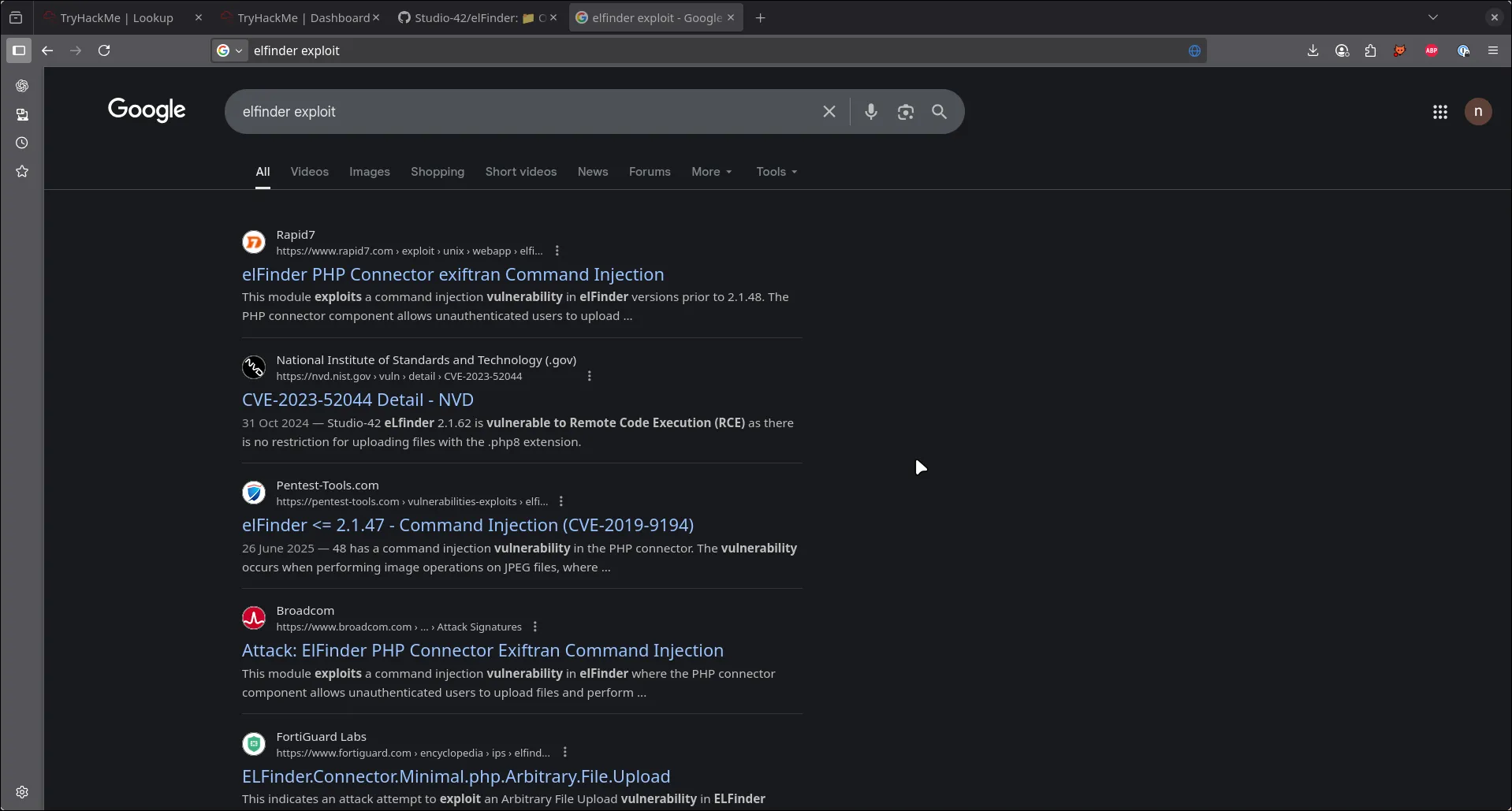The width and height of the screenshot is (1512, 811).
Task: Open the Google account avatar
Action: [1478, 112]
